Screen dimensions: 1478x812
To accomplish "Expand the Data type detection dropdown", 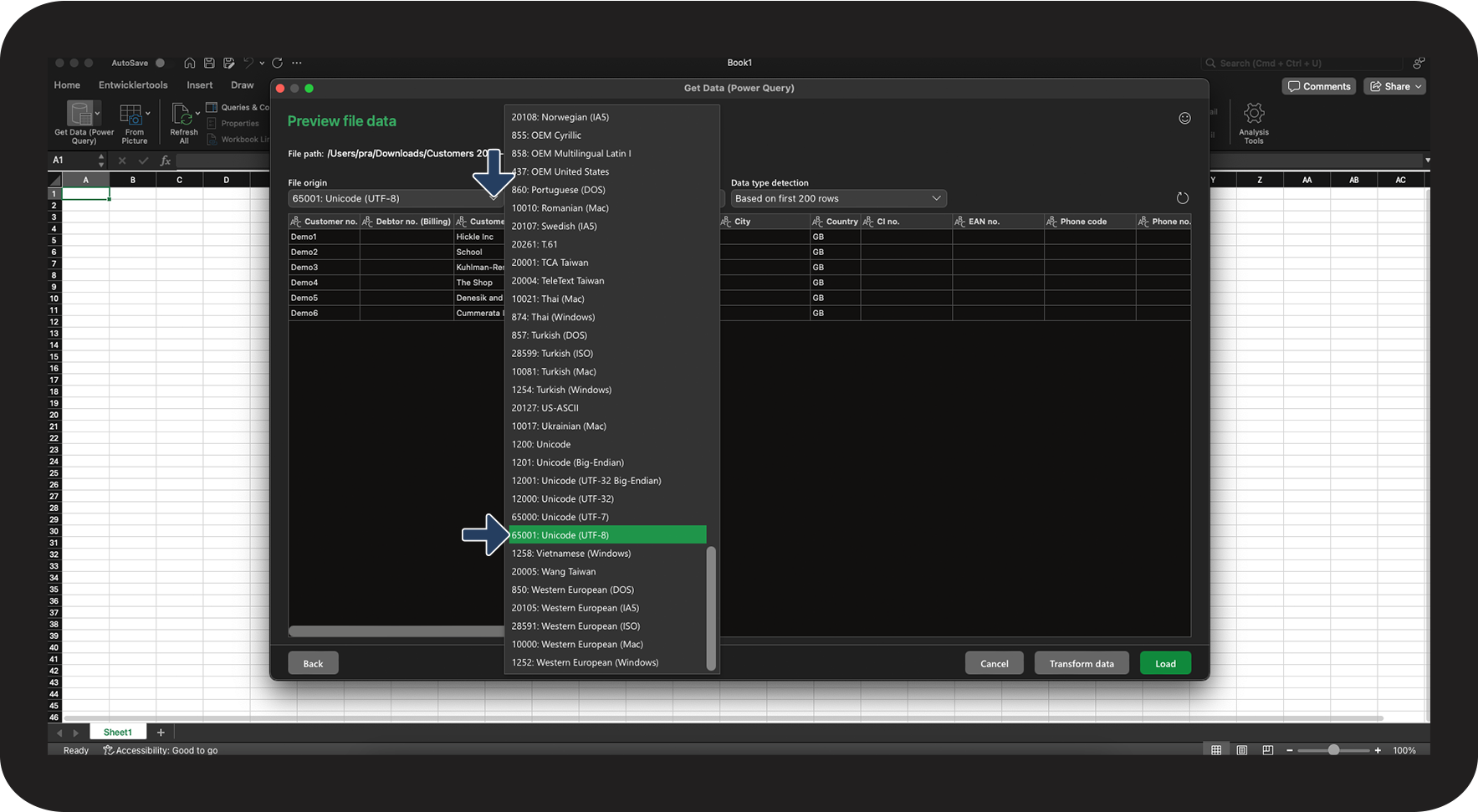I will click(838, 199).
